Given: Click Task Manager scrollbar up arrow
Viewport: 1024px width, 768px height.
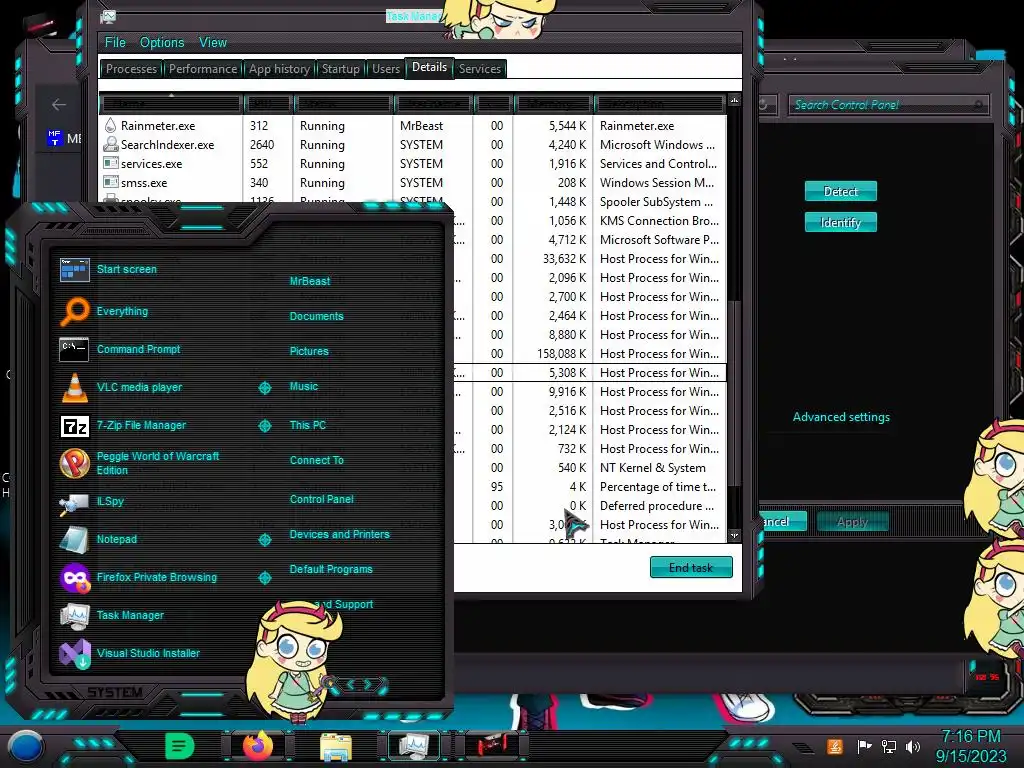Looking at the screenshot, I should (x=735, y=100).
